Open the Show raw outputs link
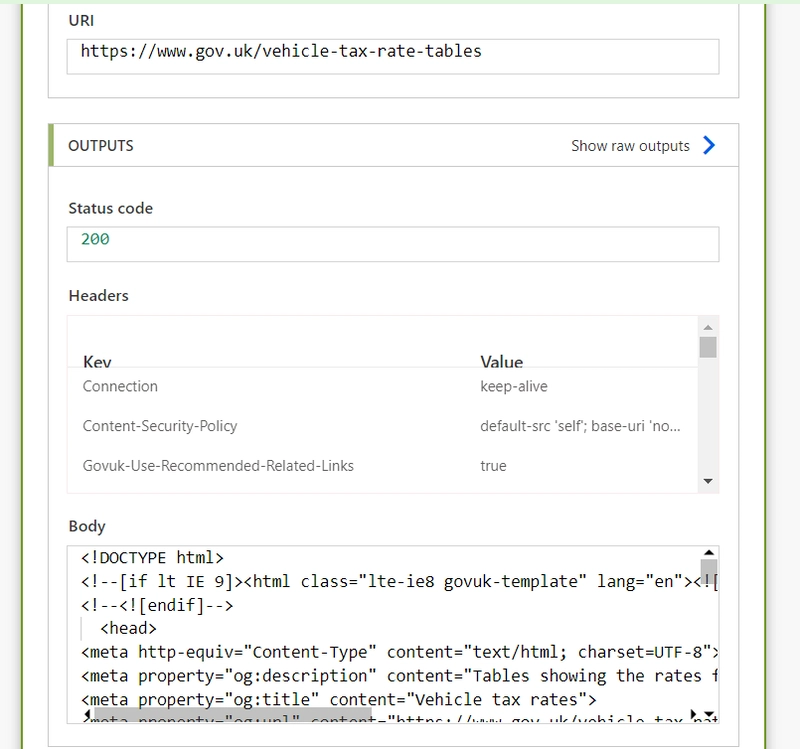The image size is (800, 749). [630, 146]
